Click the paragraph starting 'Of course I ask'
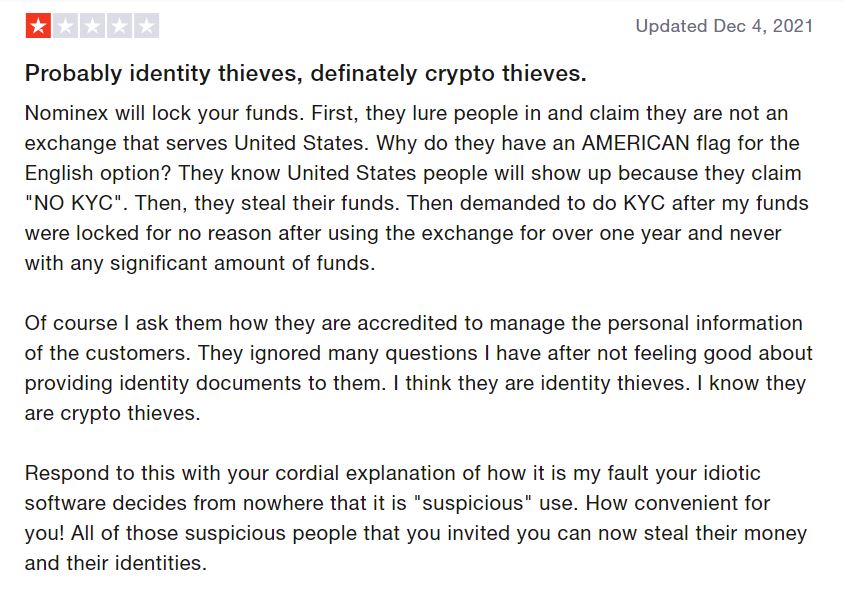The width and height of the screenshot is (843, 592). point(418,368)
